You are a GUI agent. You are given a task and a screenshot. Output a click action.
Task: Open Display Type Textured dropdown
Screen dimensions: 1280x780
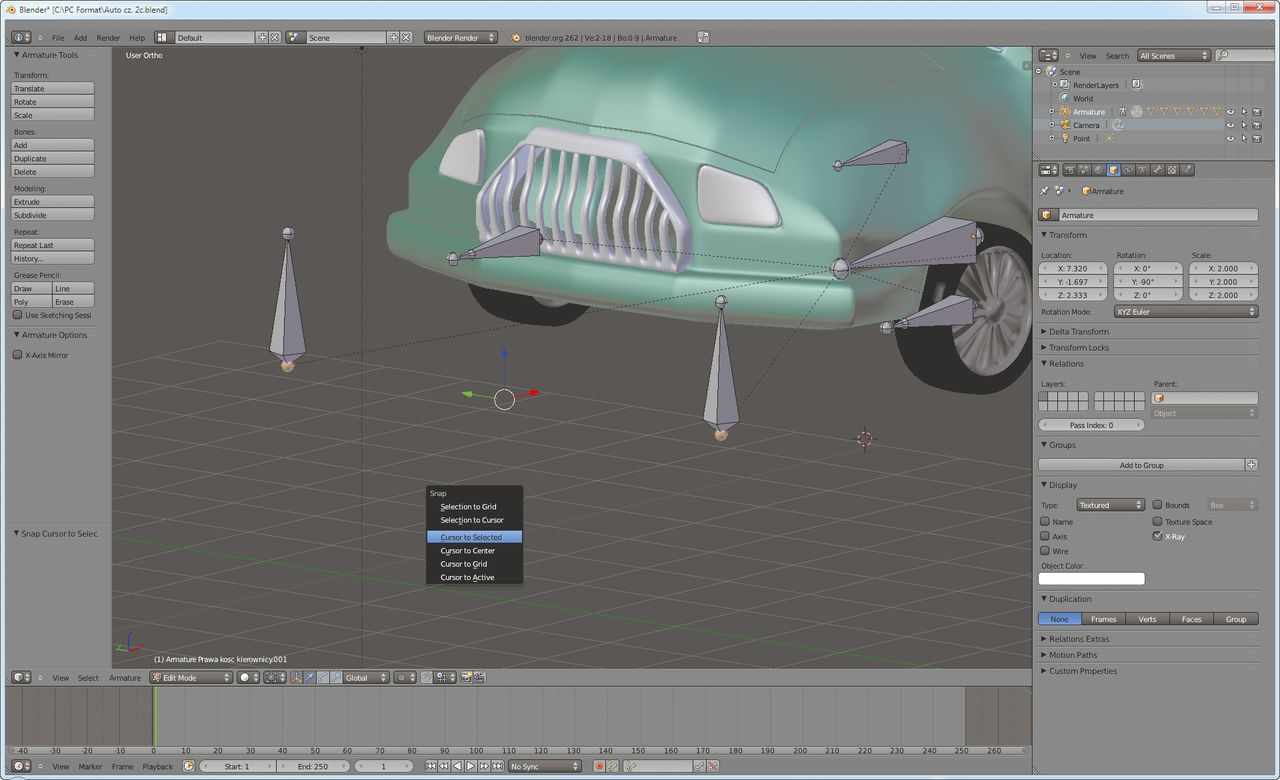[x=1111, y=505]
